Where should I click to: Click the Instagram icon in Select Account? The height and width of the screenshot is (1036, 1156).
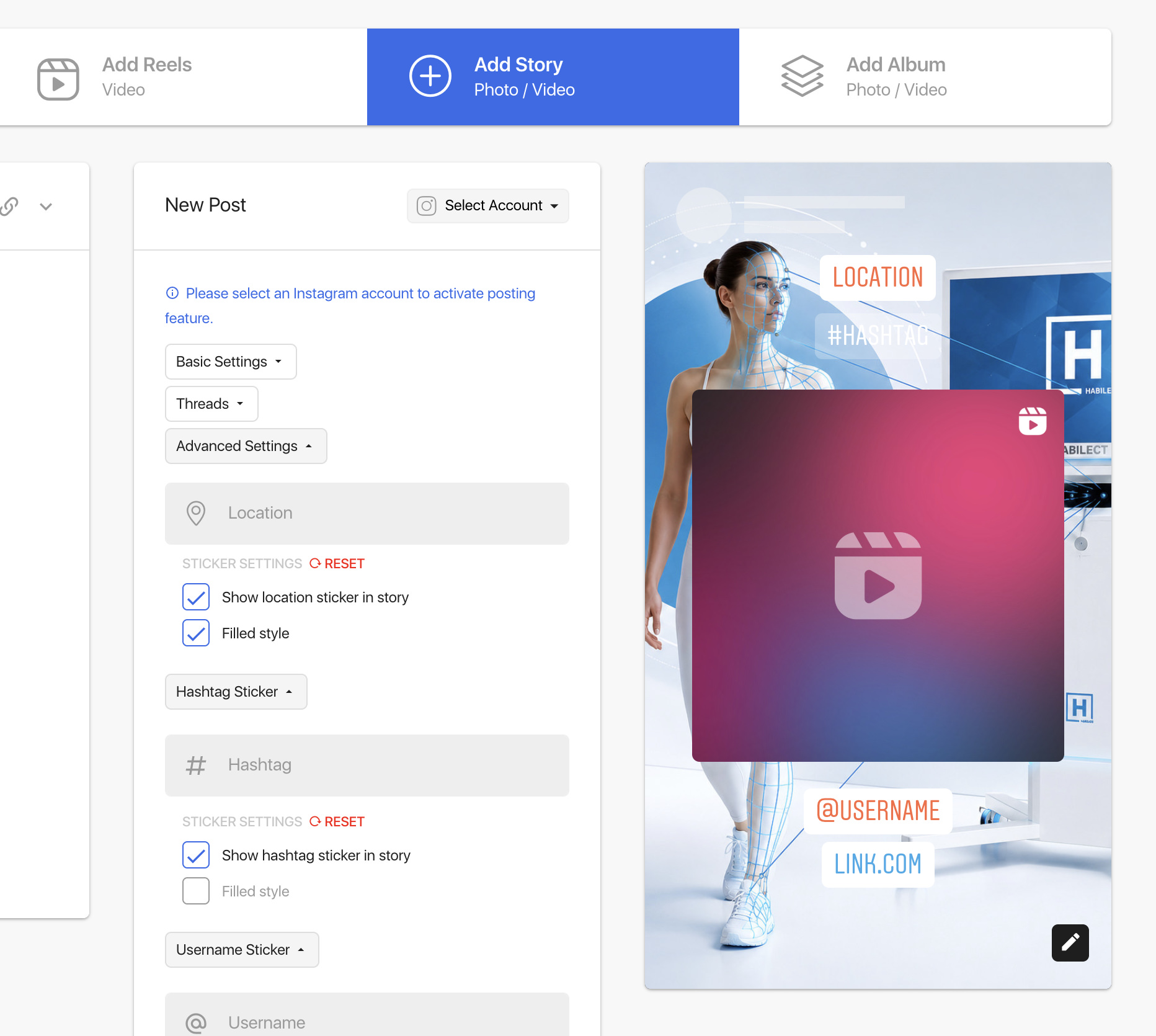tap(427, 205)
